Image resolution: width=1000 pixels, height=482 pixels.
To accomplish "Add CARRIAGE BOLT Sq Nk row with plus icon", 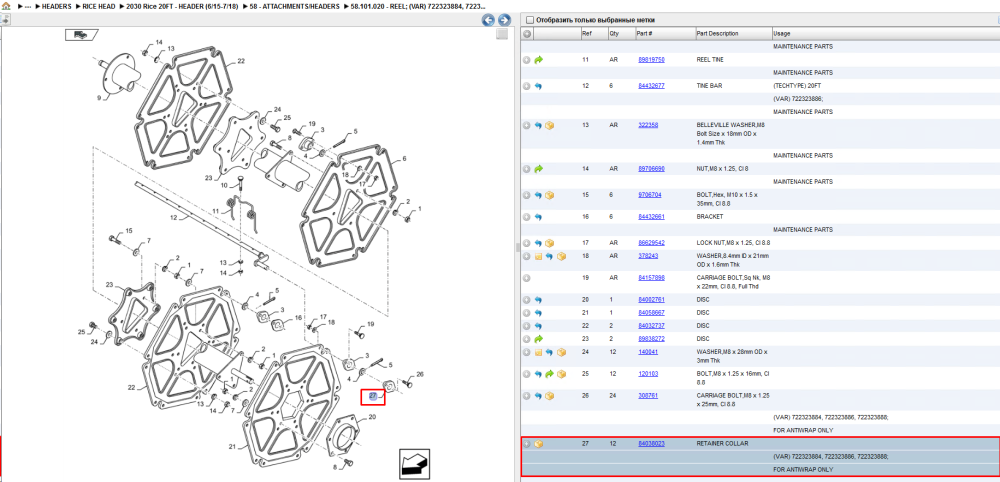I will [x=527, y=278].
